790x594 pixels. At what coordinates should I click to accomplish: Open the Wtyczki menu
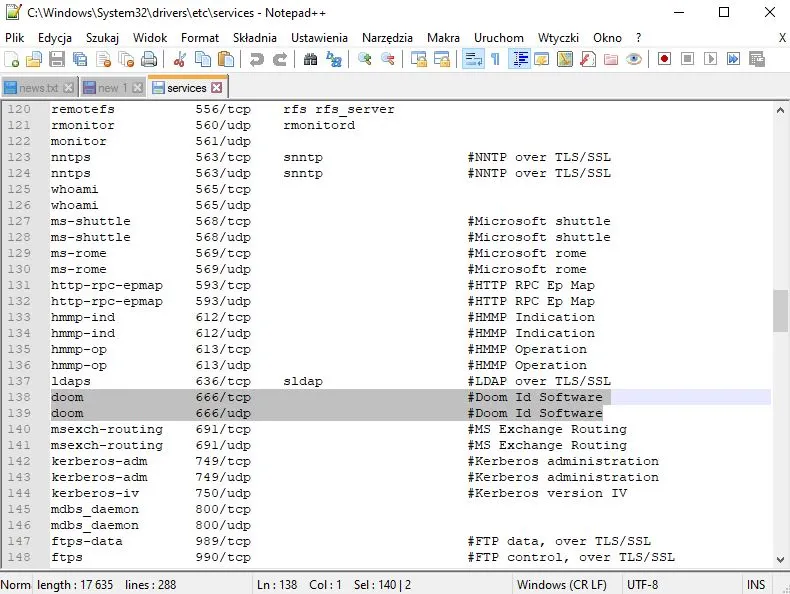[558, 37]
